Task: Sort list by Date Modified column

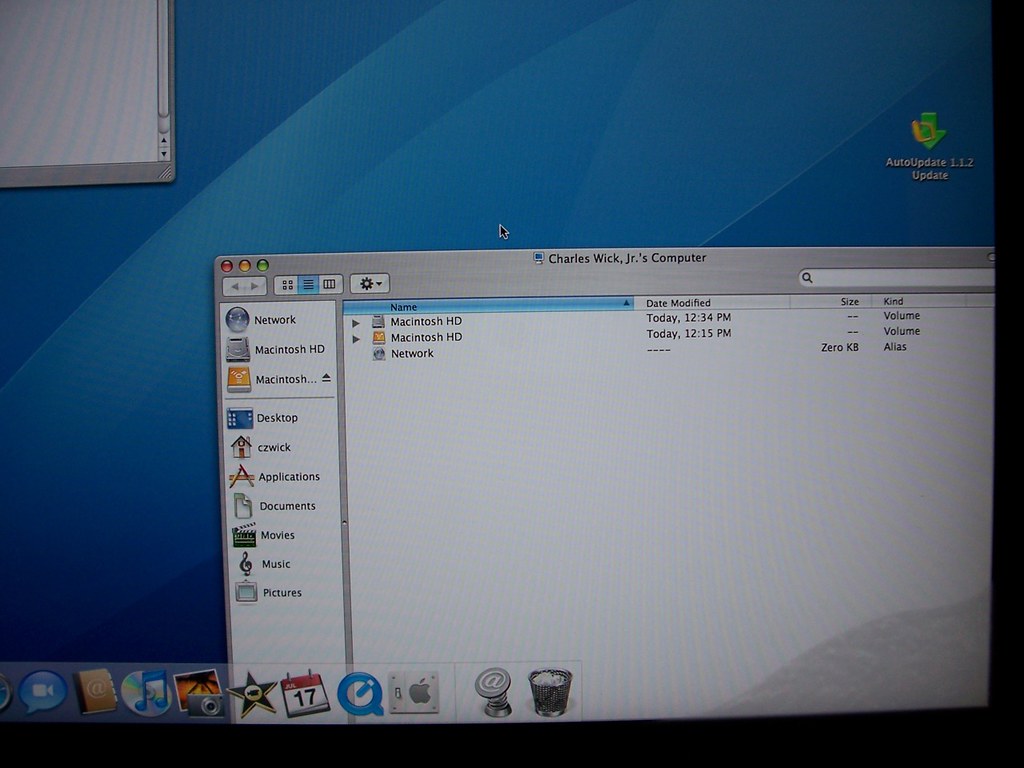Action: (x=712, y=302)
